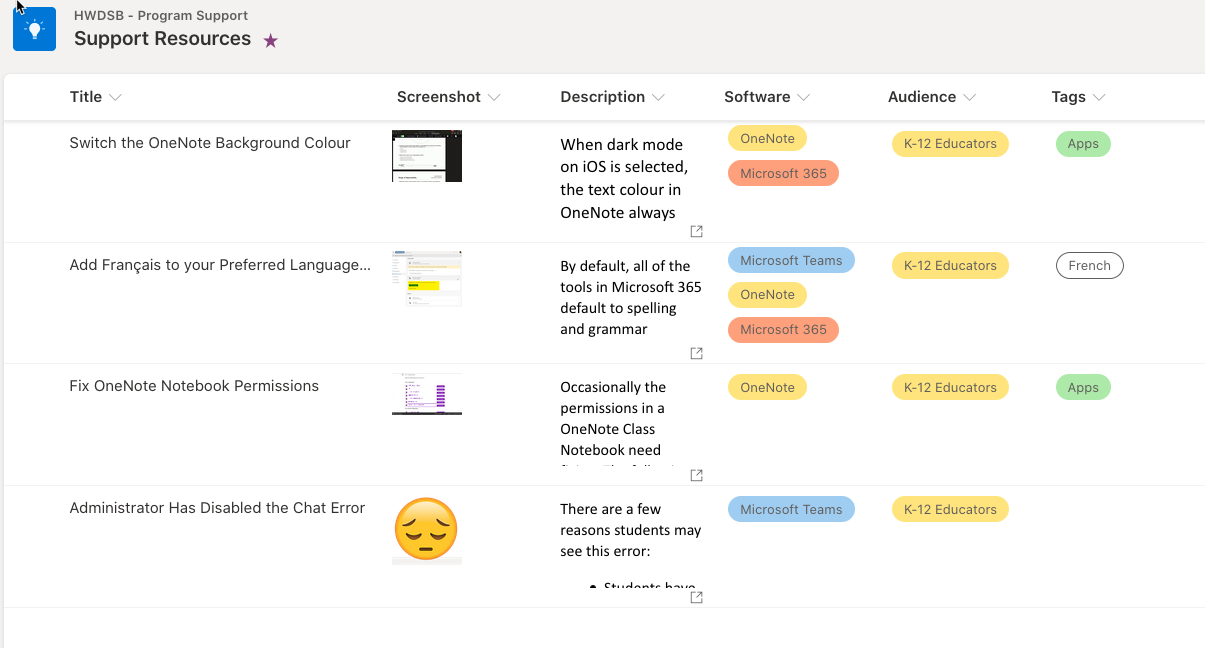
Task: Click the sad emoji screenshot thumbnail
Action: click(427, 529)
